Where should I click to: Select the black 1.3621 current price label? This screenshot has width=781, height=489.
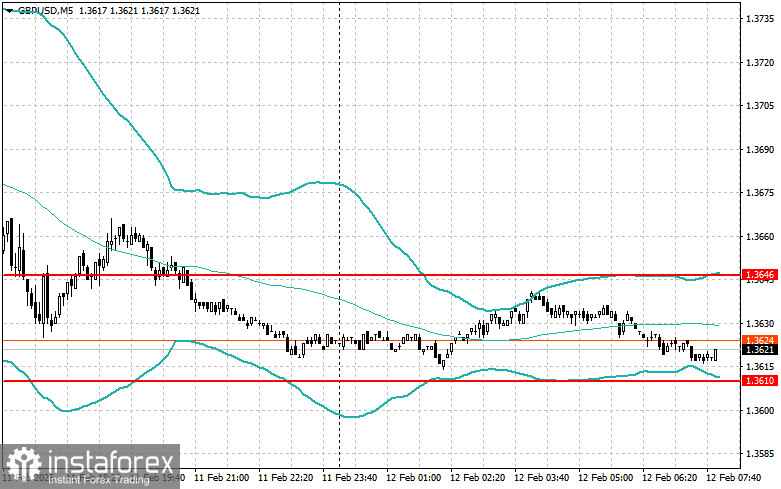[x=760, y=350]
